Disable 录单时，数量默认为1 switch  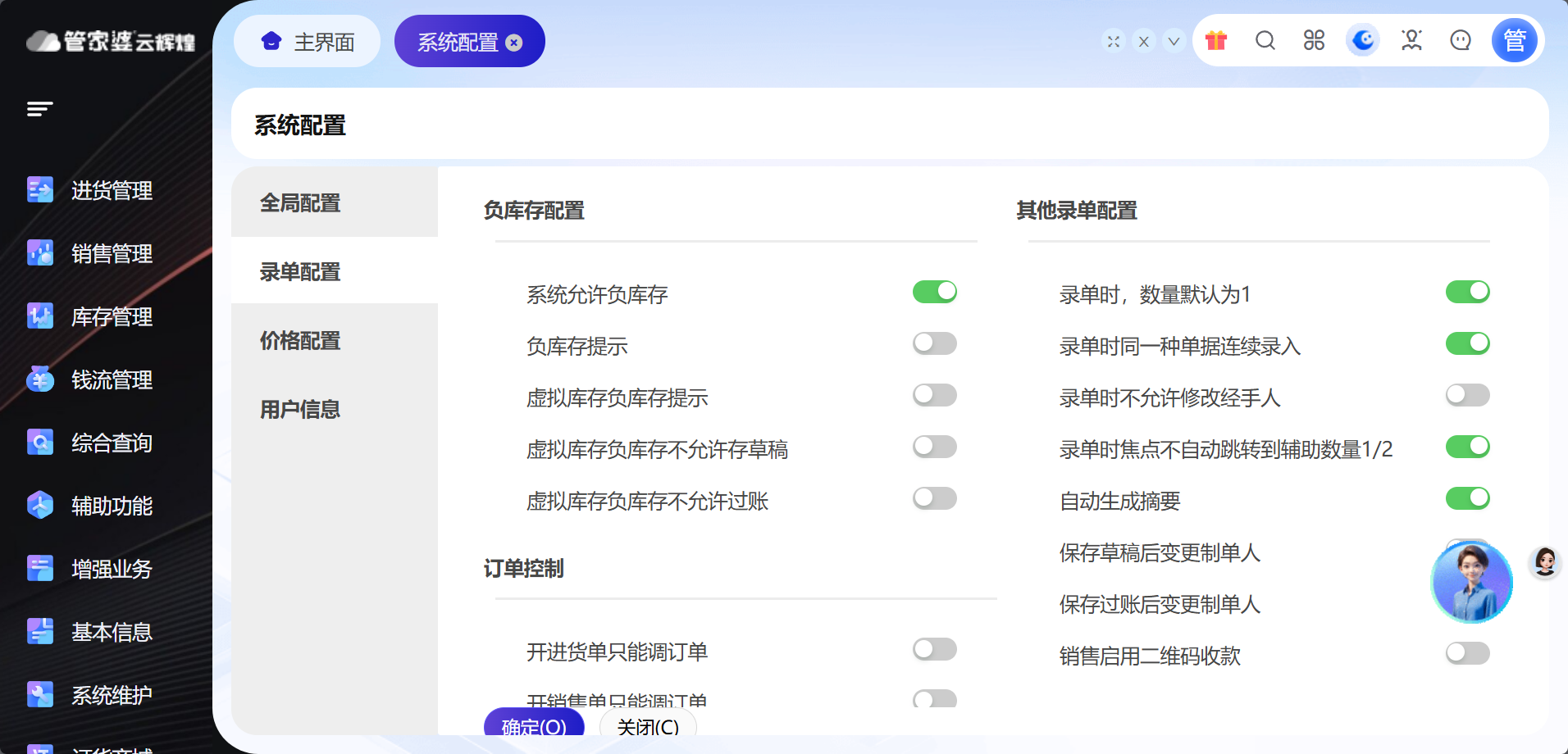[1468, 292]
